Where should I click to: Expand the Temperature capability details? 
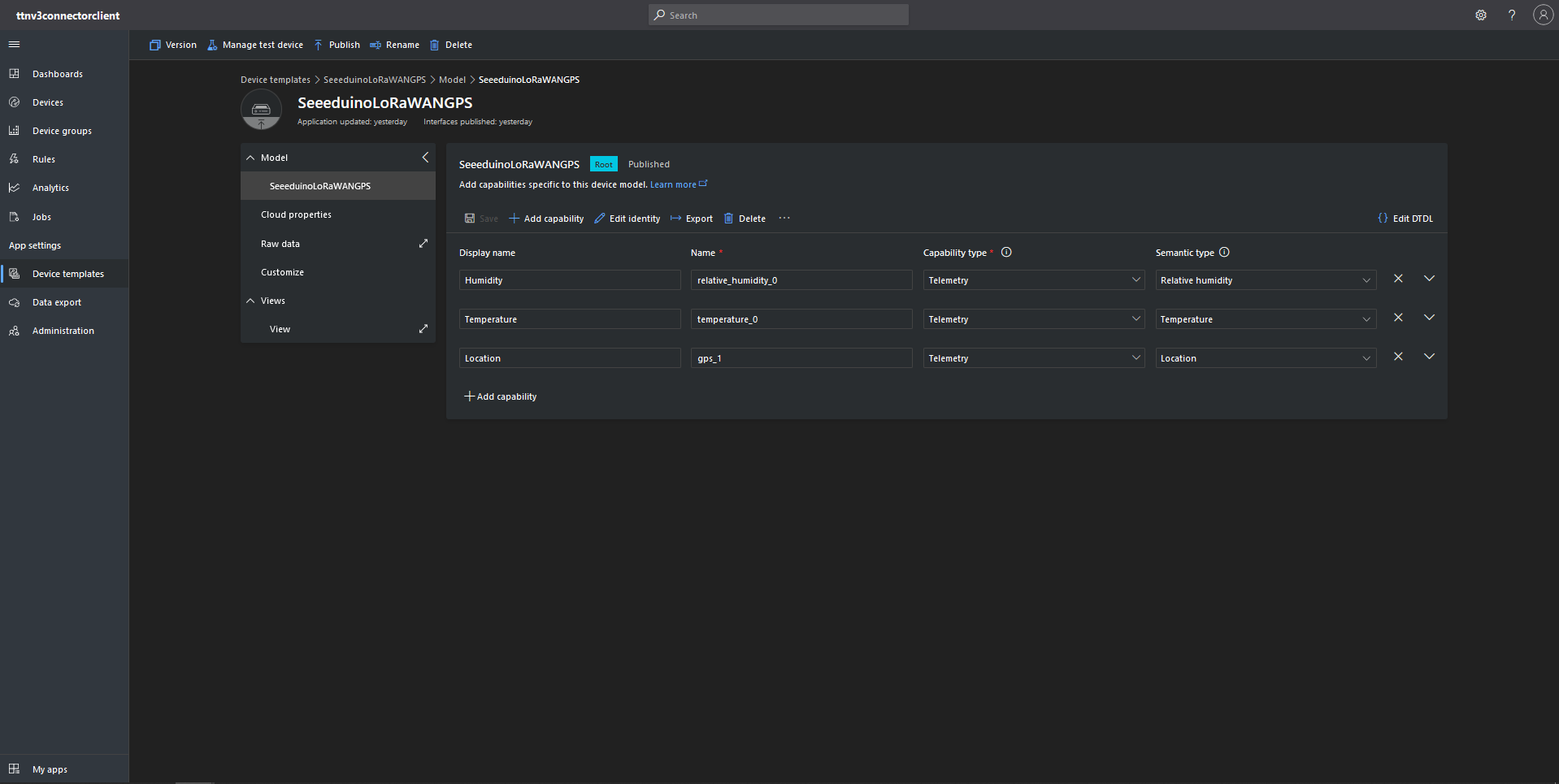point(1429,318)
